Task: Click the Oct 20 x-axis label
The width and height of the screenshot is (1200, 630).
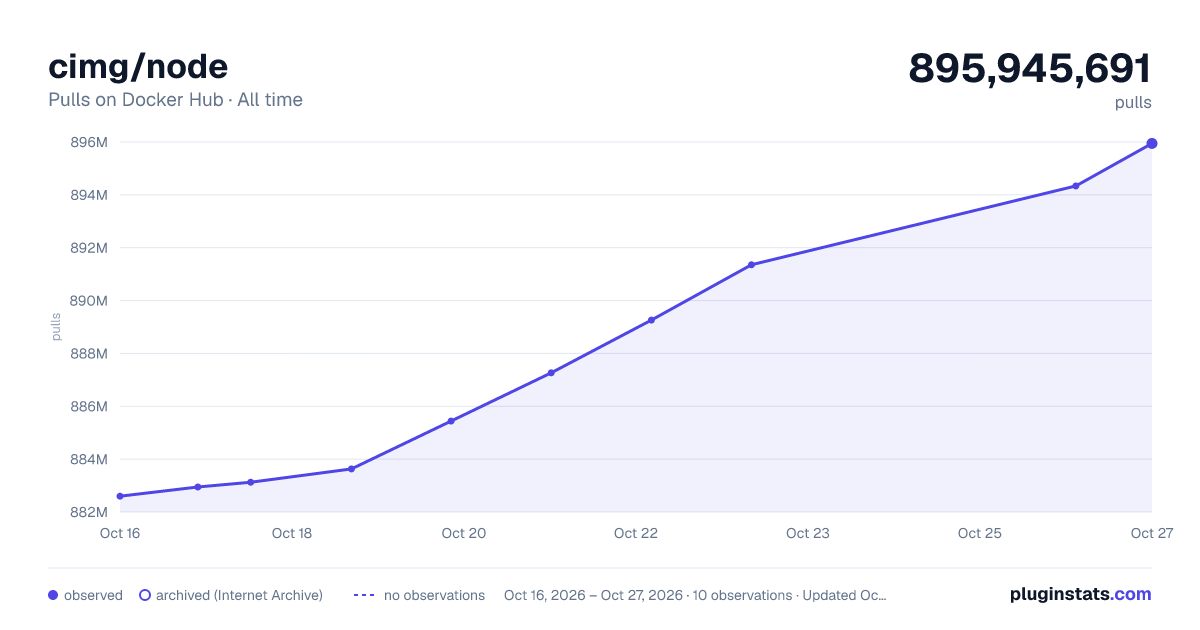Action: [464, 533]
